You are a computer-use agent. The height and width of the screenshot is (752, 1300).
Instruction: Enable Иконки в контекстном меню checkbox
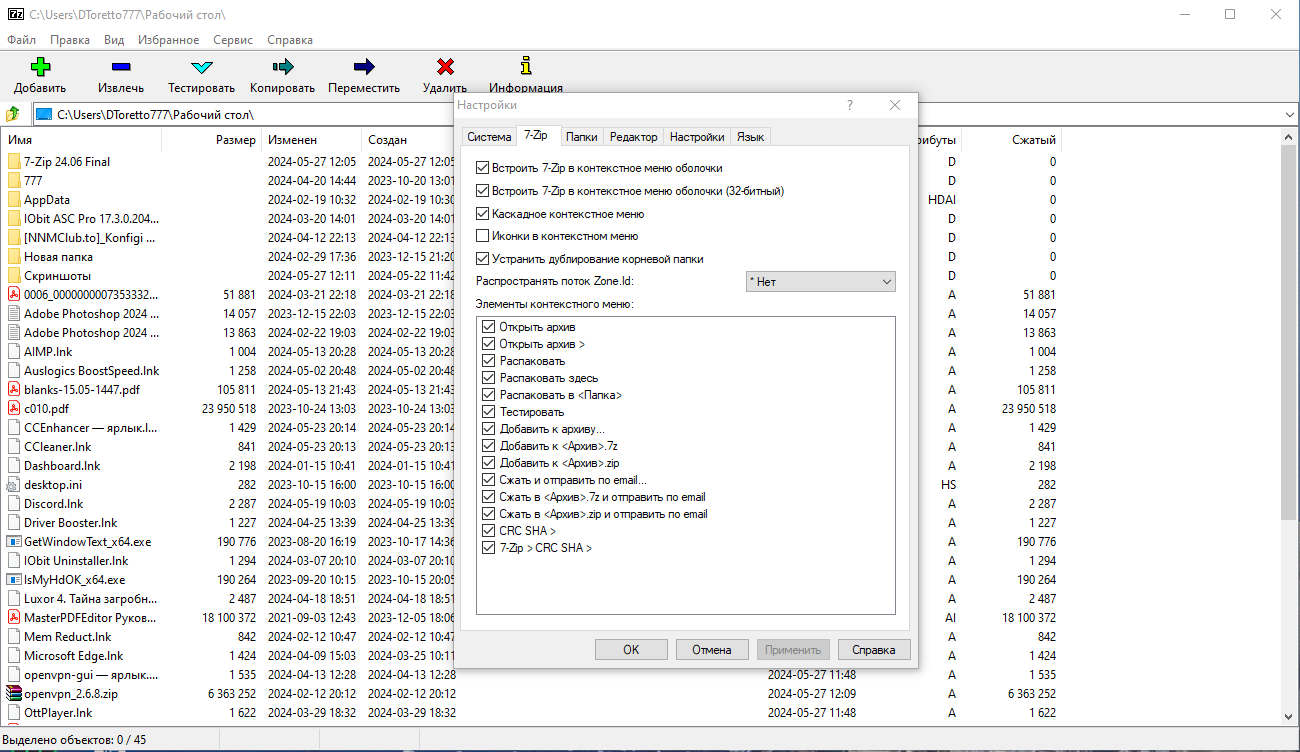point(483,236)
